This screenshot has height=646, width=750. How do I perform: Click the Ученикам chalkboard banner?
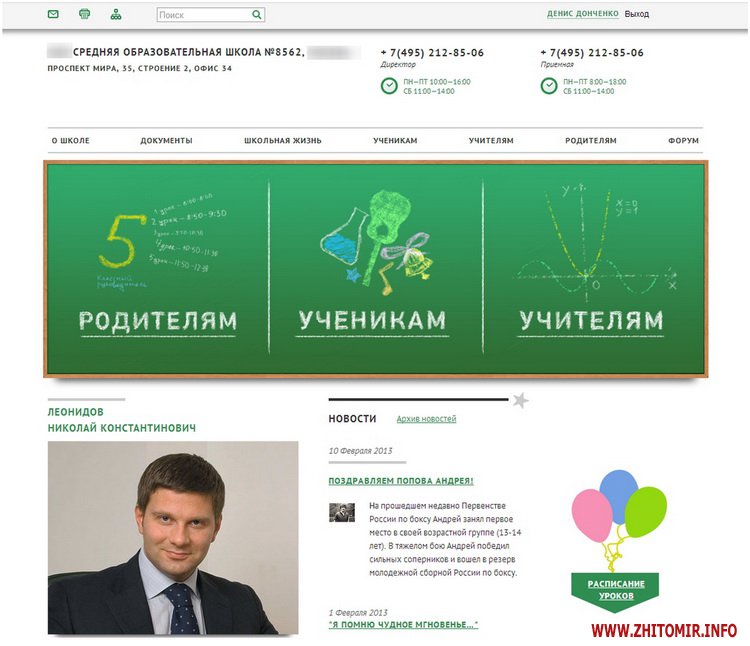[x=376, y=268]
